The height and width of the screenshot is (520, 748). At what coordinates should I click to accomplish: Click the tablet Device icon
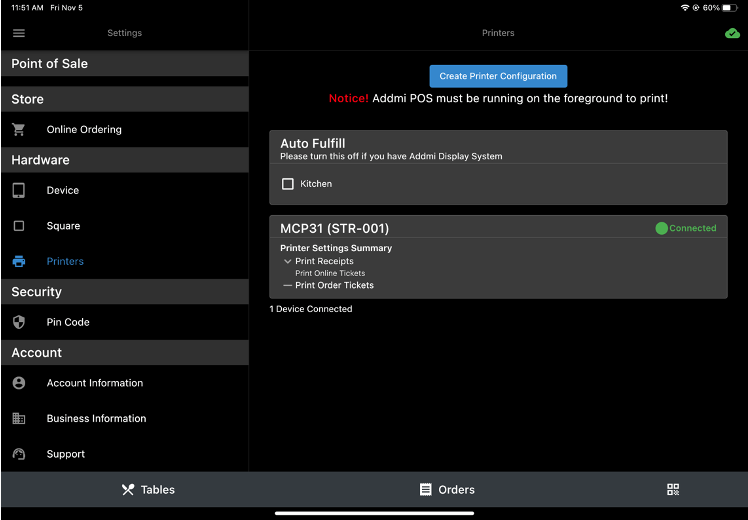pyautogui.click(x=19, y=190)
